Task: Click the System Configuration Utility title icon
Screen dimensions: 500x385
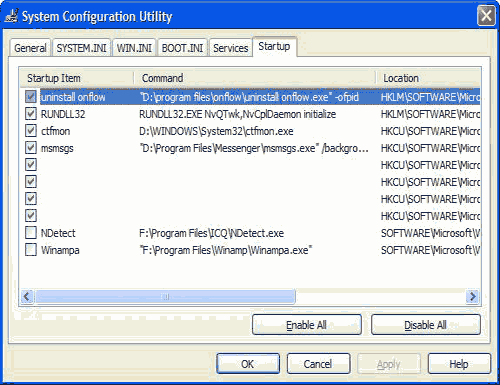Action: pyautogui.click(x=11, y=16)
